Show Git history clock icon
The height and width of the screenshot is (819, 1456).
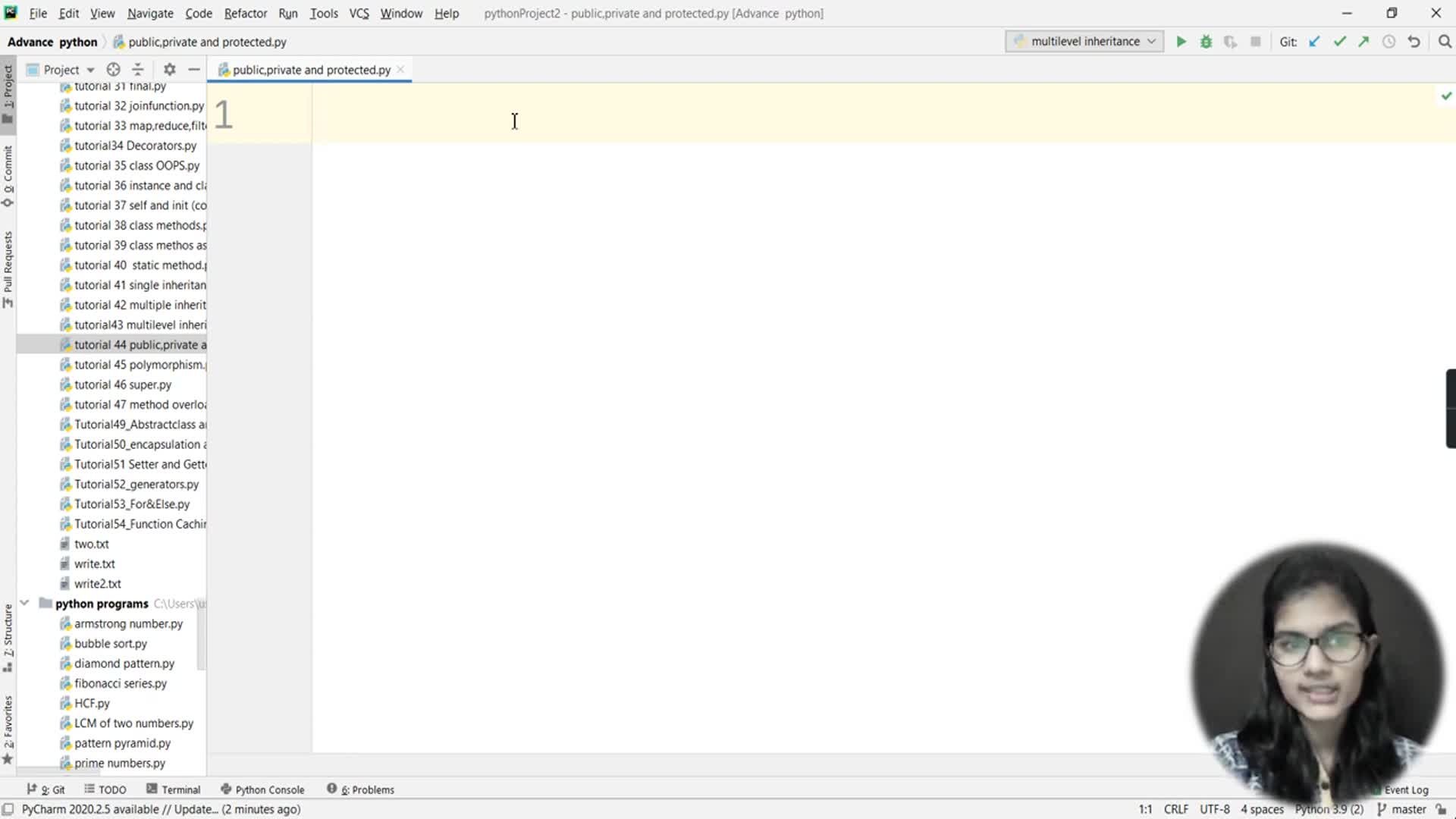(1389, 42)
